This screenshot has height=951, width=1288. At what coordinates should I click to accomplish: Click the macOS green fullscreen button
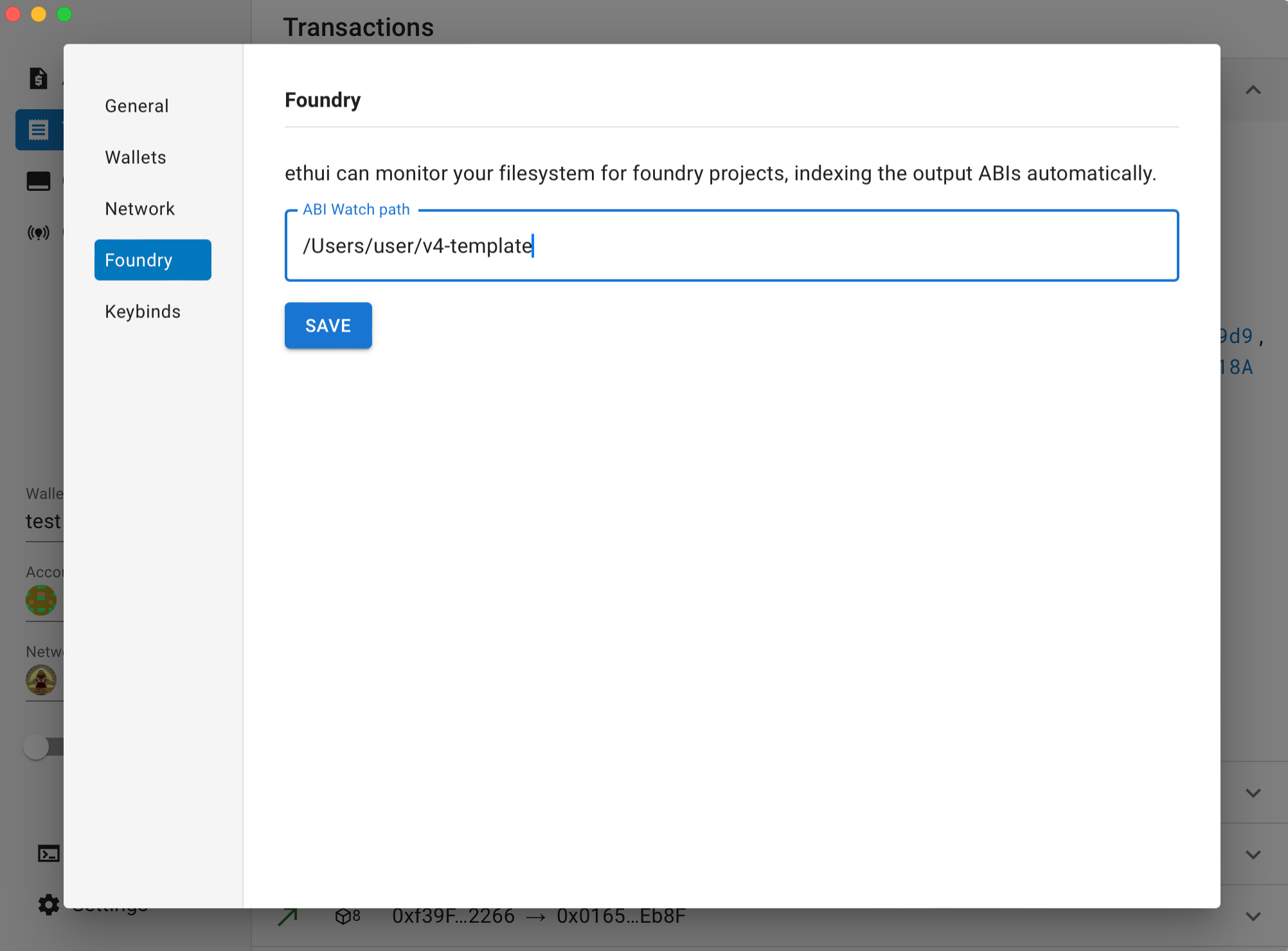tap(64, 14)
